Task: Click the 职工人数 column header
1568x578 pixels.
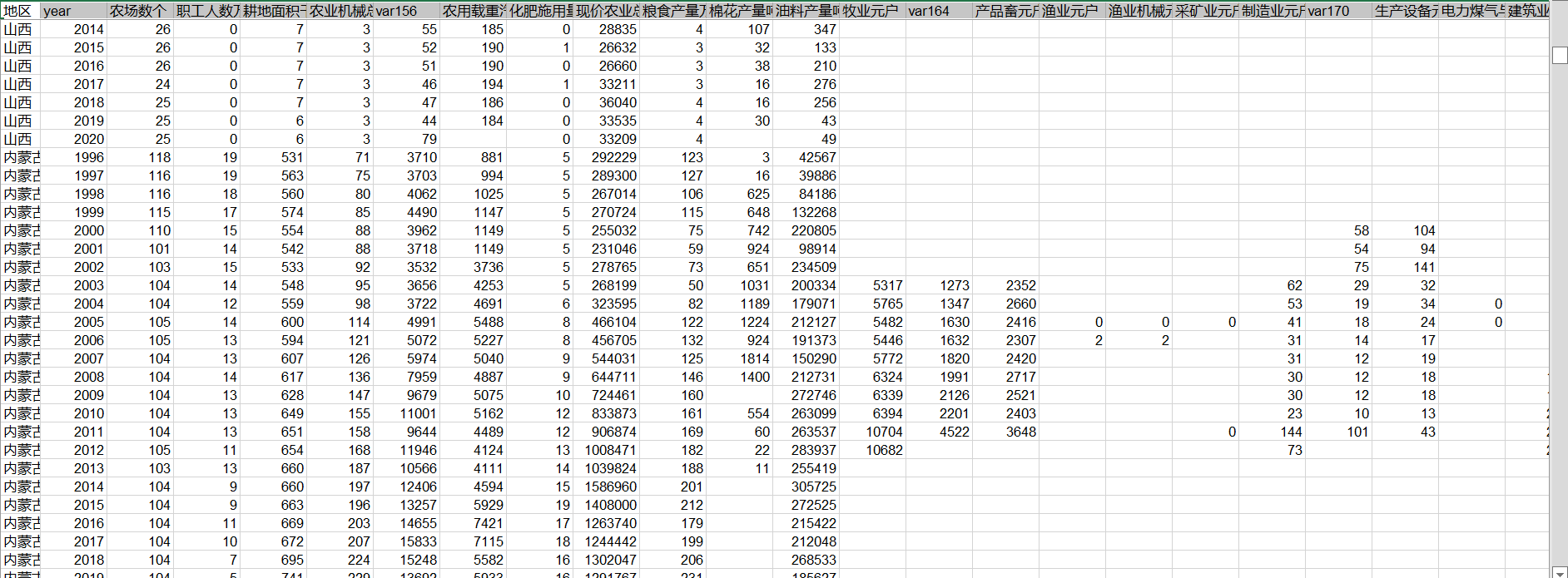Action: click(x=206, y=11)
